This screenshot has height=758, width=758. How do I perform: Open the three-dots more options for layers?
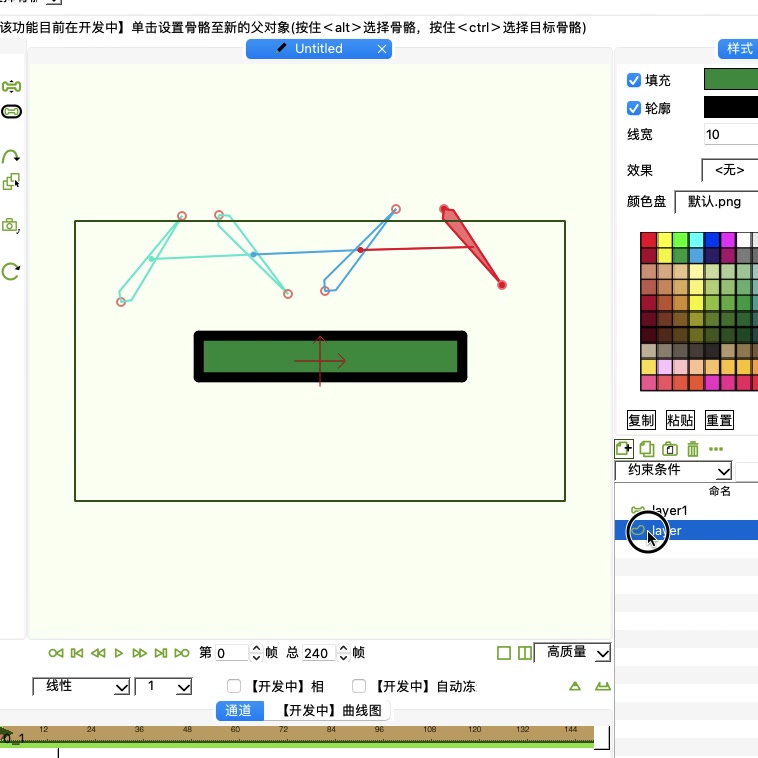click(x=715, y=449)
